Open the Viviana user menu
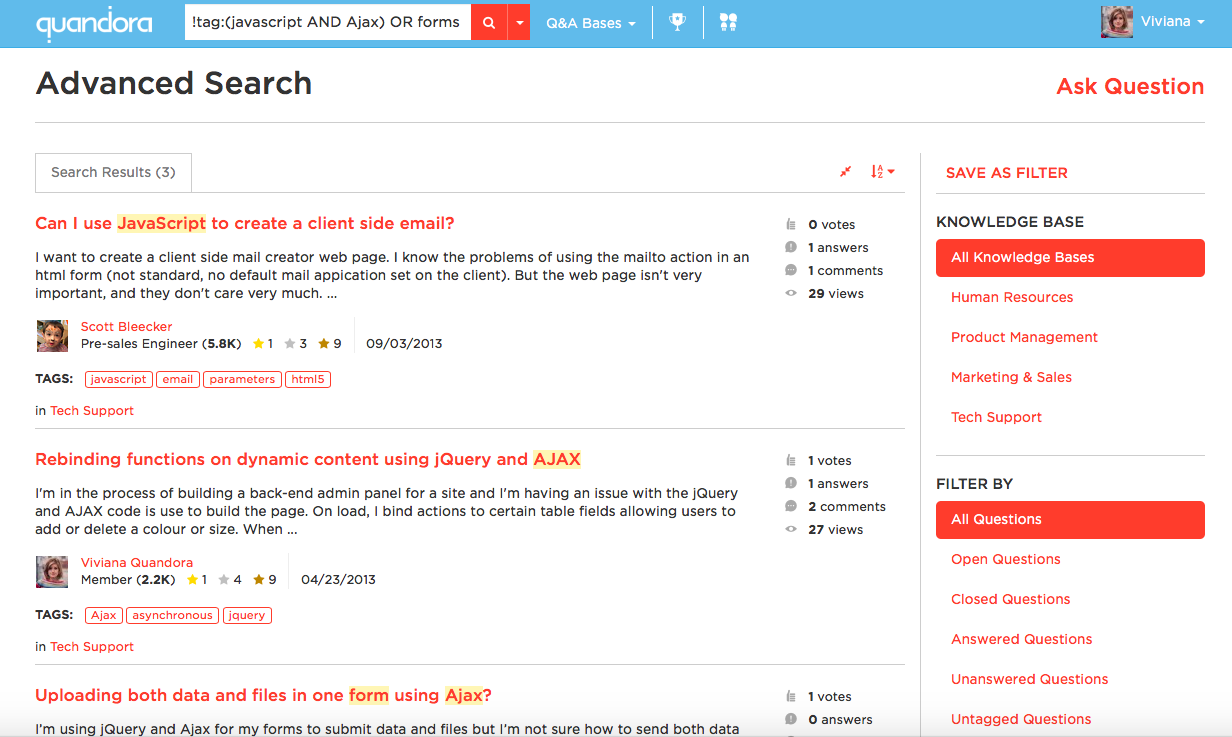 coord(1171,22)
